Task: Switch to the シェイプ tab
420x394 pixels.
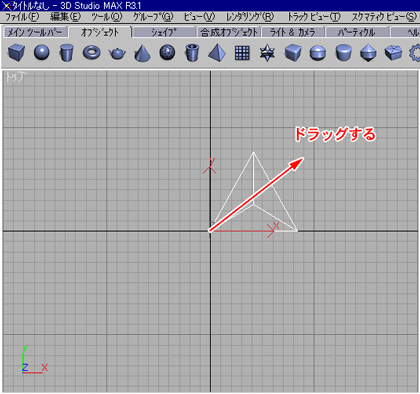Action: coord(164,32)
